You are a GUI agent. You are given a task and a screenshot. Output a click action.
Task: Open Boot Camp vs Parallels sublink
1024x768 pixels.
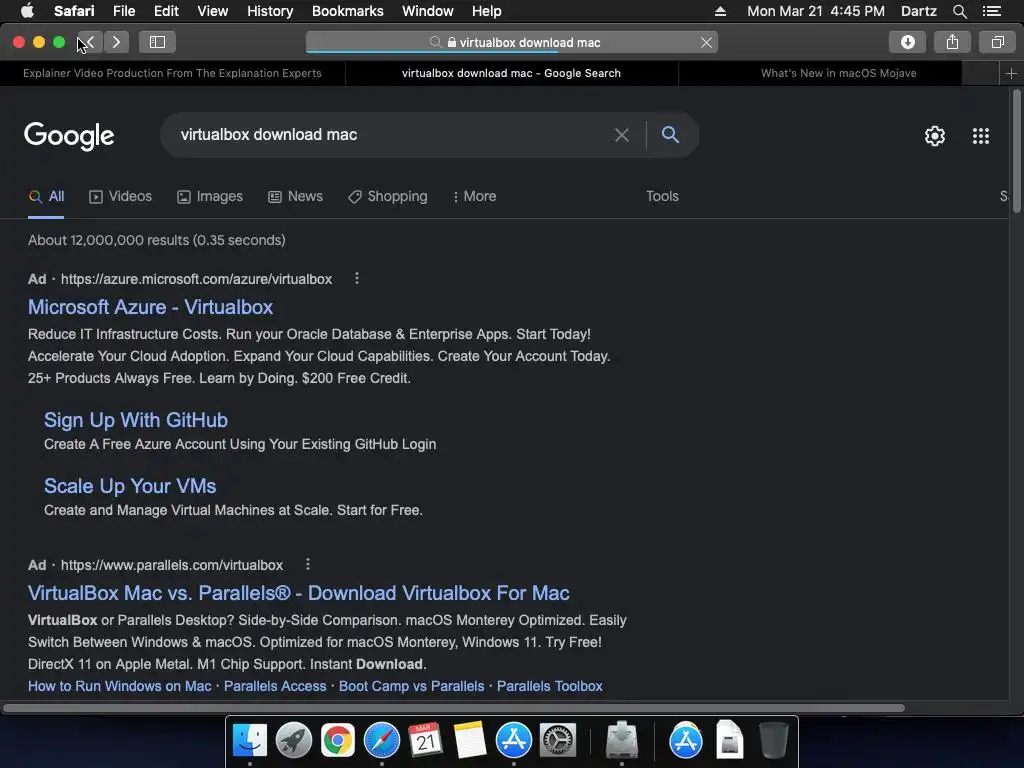point(411,686)
